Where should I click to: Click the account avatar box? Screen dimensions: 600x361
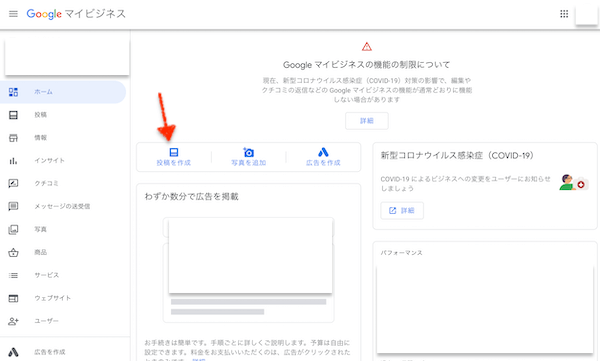587,14
